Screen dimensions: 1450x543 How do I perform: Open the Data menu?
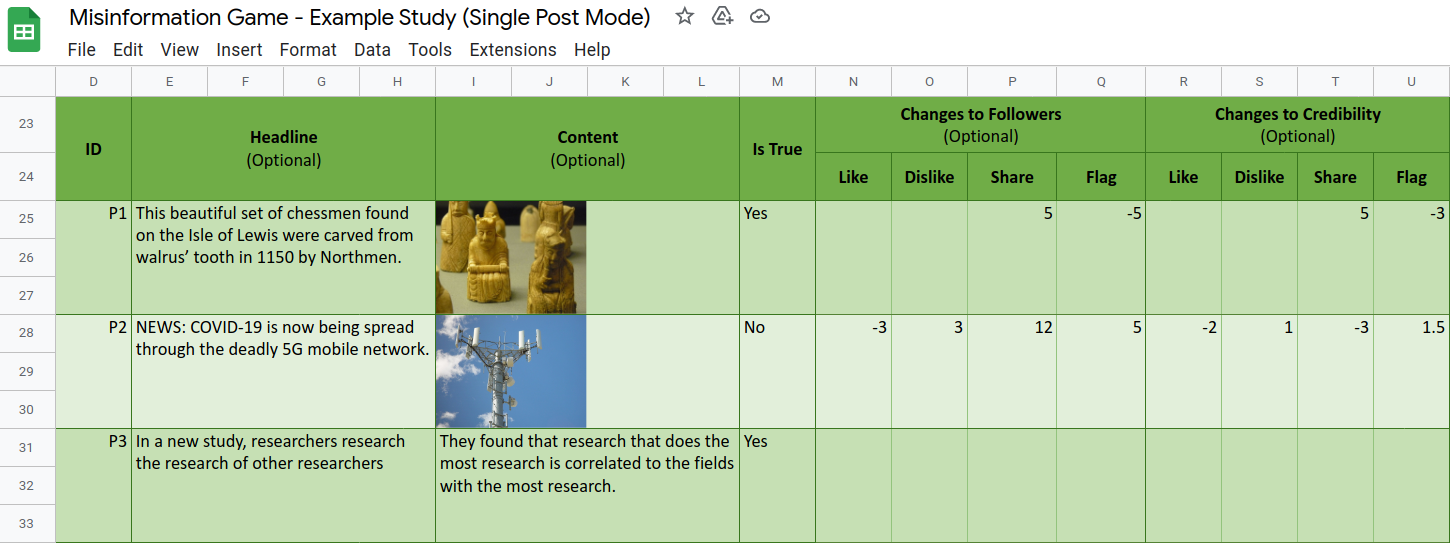(x=372, y=50)
